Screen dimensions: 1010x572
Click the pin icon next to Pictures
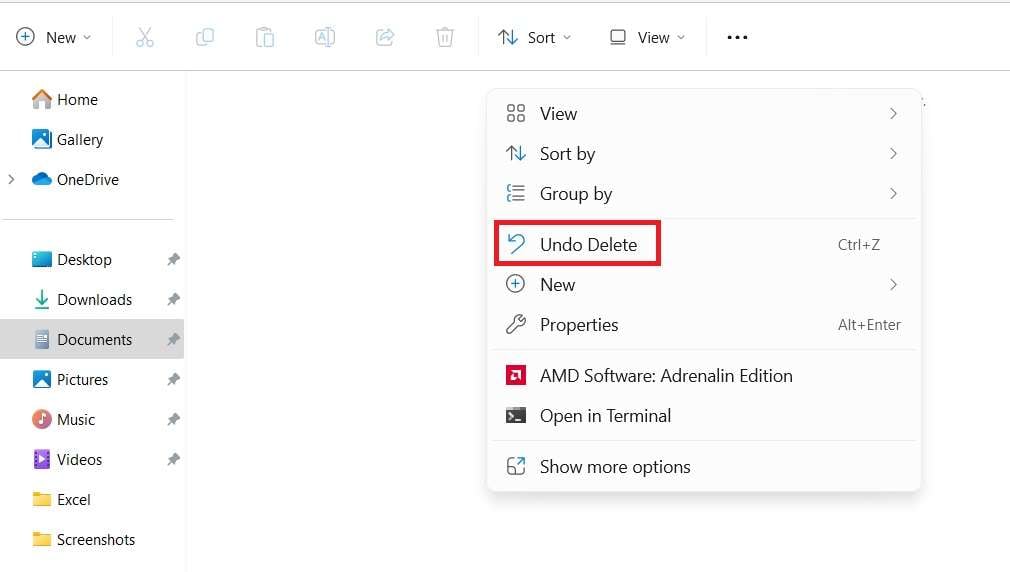(173, 379)
